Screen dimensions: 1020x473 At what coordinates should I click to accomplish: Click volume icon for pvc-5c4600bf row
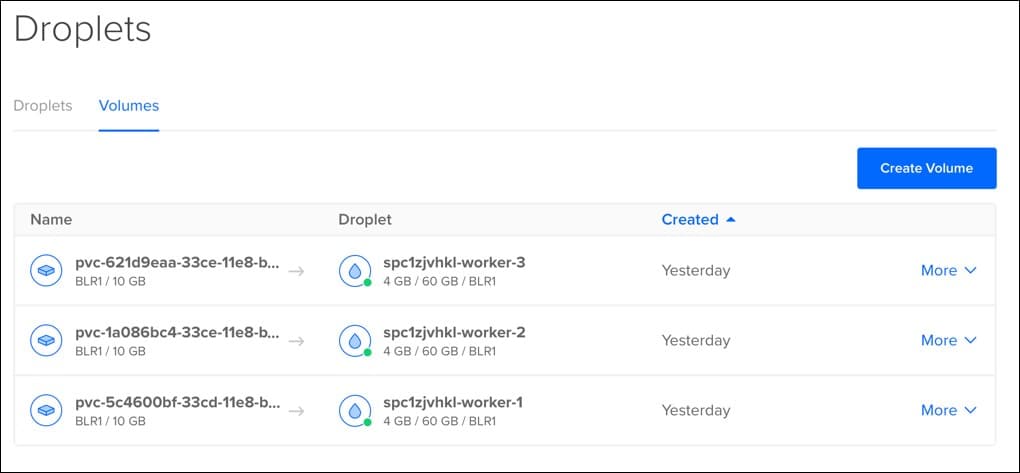(x=46, y=411)
